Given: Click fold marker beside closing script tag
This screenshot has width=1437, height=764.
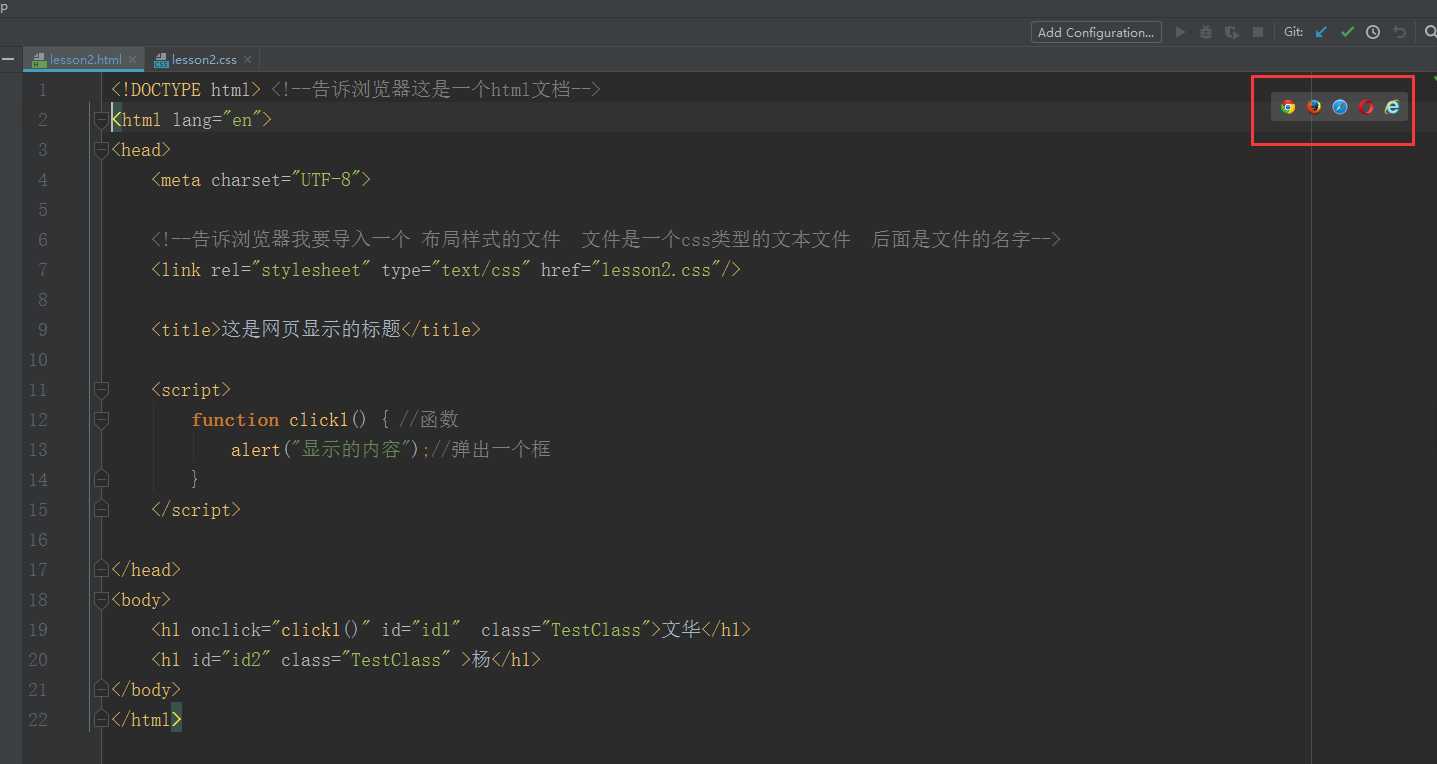Looking at the screenshot, I should pos(100,510).
